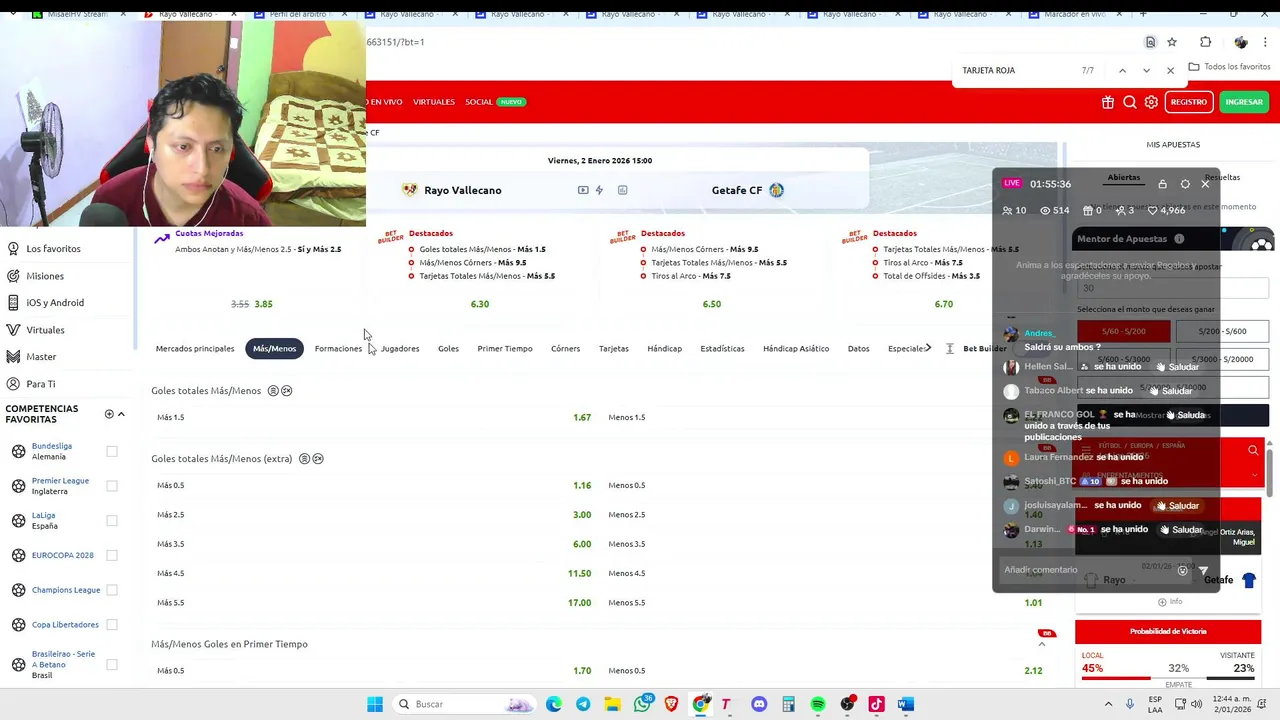Select the Formaciones tab

point(338,348)
